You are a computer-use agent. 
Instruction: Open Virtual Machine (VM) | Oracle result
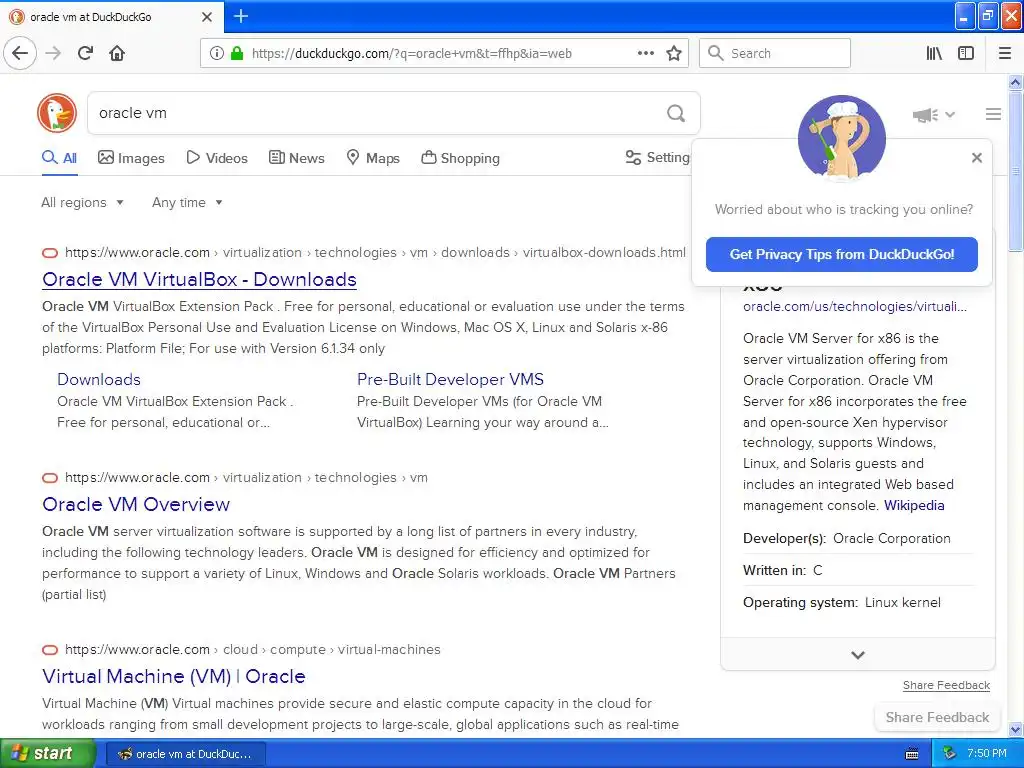tap(174, 676)
